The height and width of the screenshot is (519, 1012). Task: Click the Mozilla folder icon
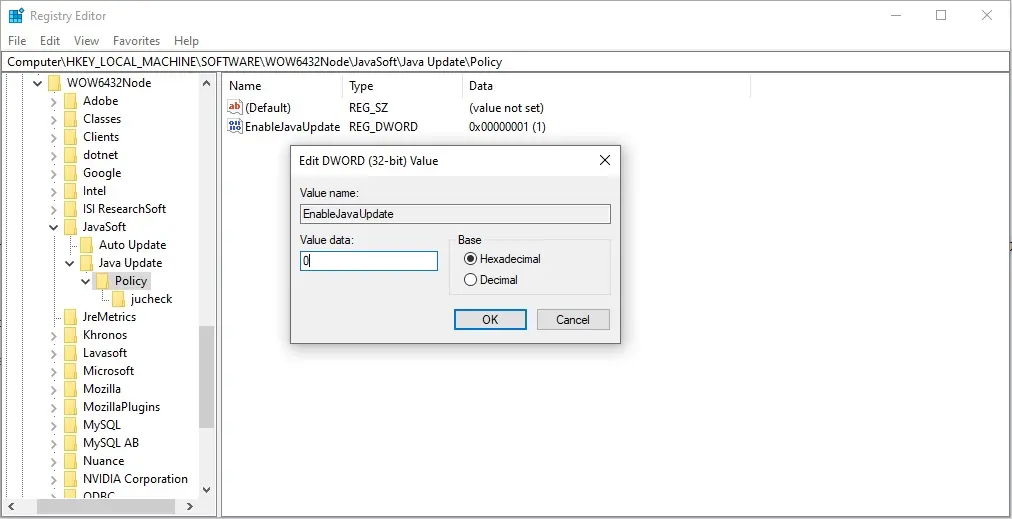(x=70, y=389)
